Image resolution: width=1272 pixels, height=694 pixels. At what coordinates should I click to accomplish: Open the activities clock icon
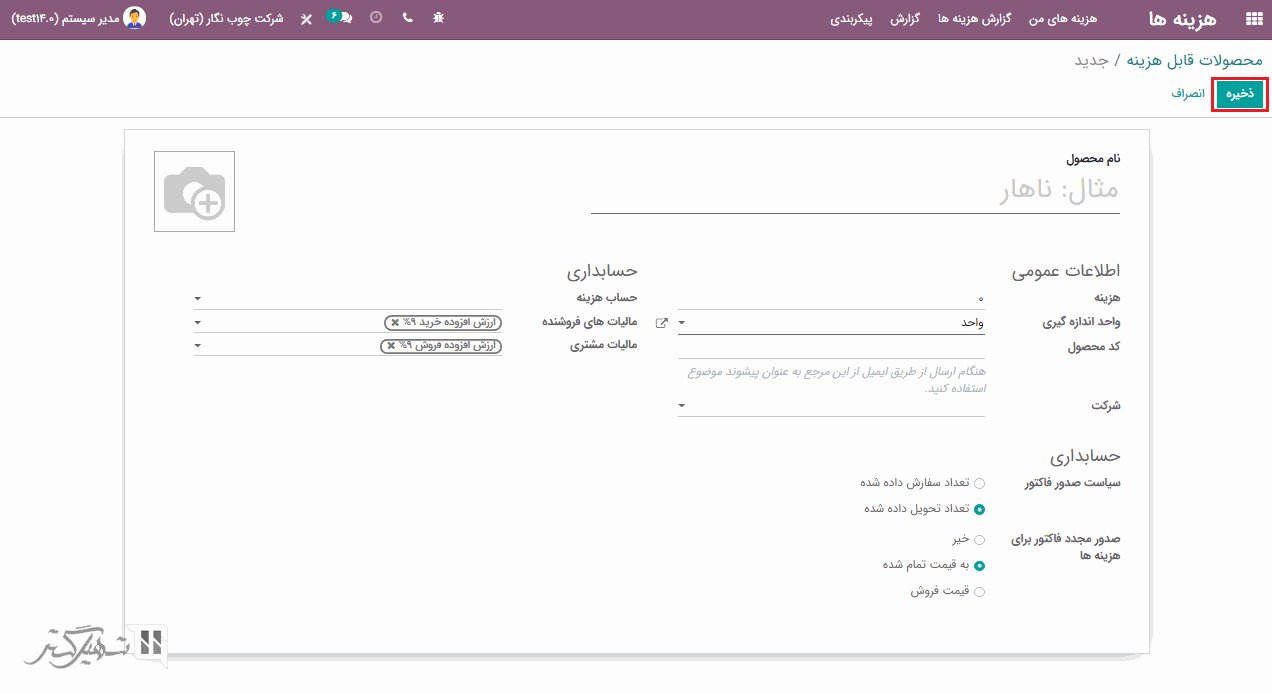(x=376, y=18)
